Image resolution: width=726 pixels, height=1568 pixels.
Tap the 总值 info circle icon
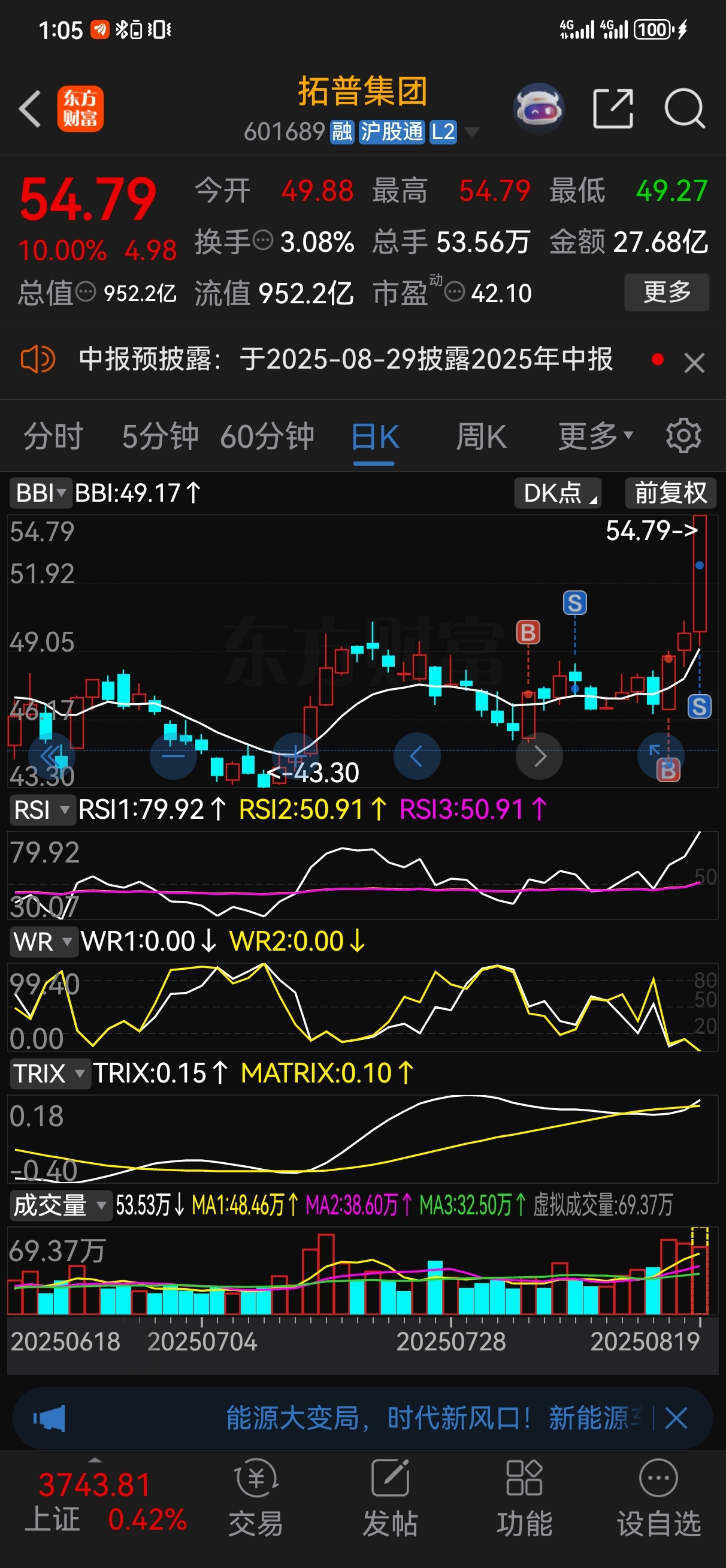(x=86, y=291)
